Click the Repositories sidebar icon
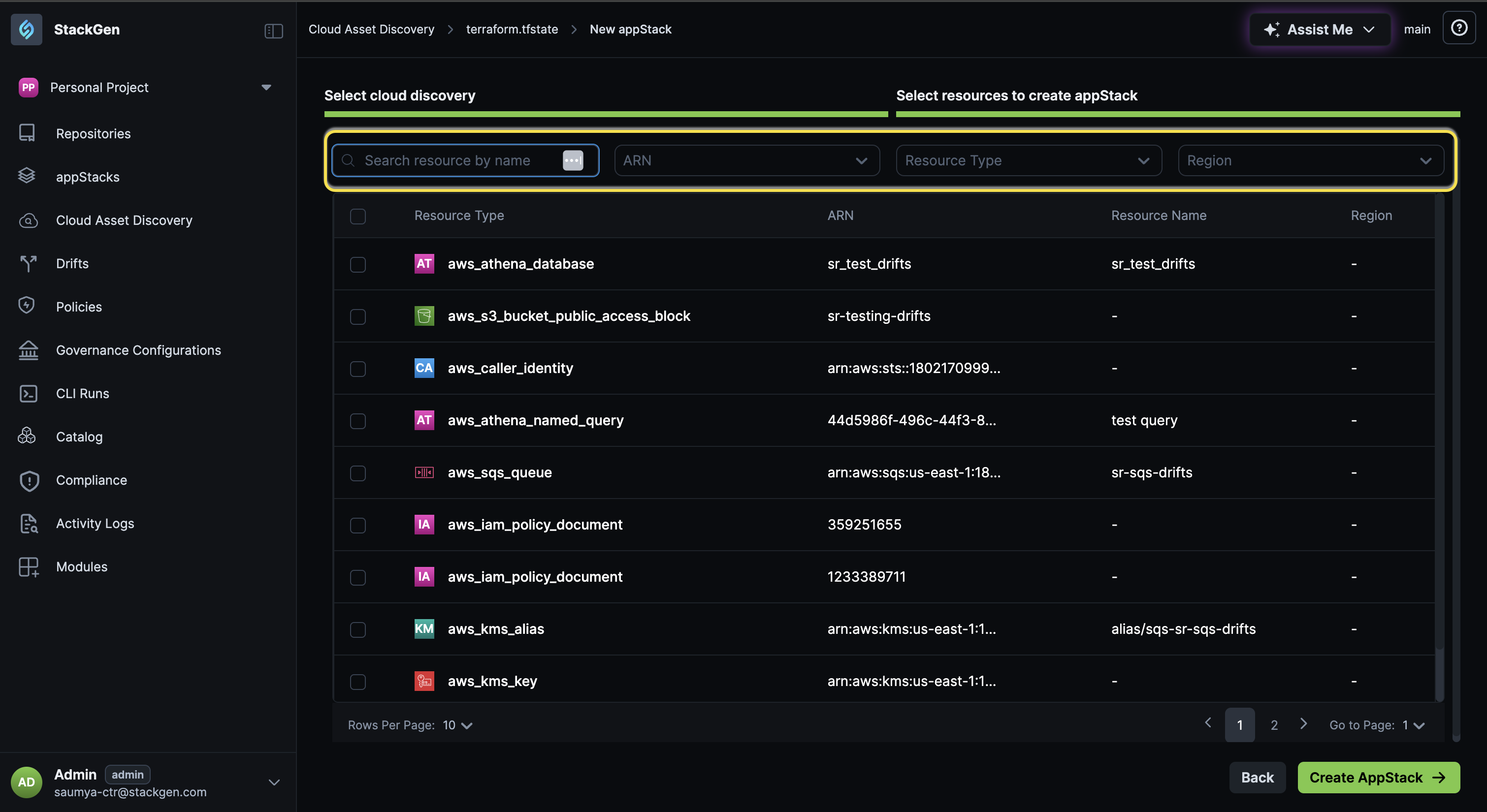 click(x=27, y=133)
